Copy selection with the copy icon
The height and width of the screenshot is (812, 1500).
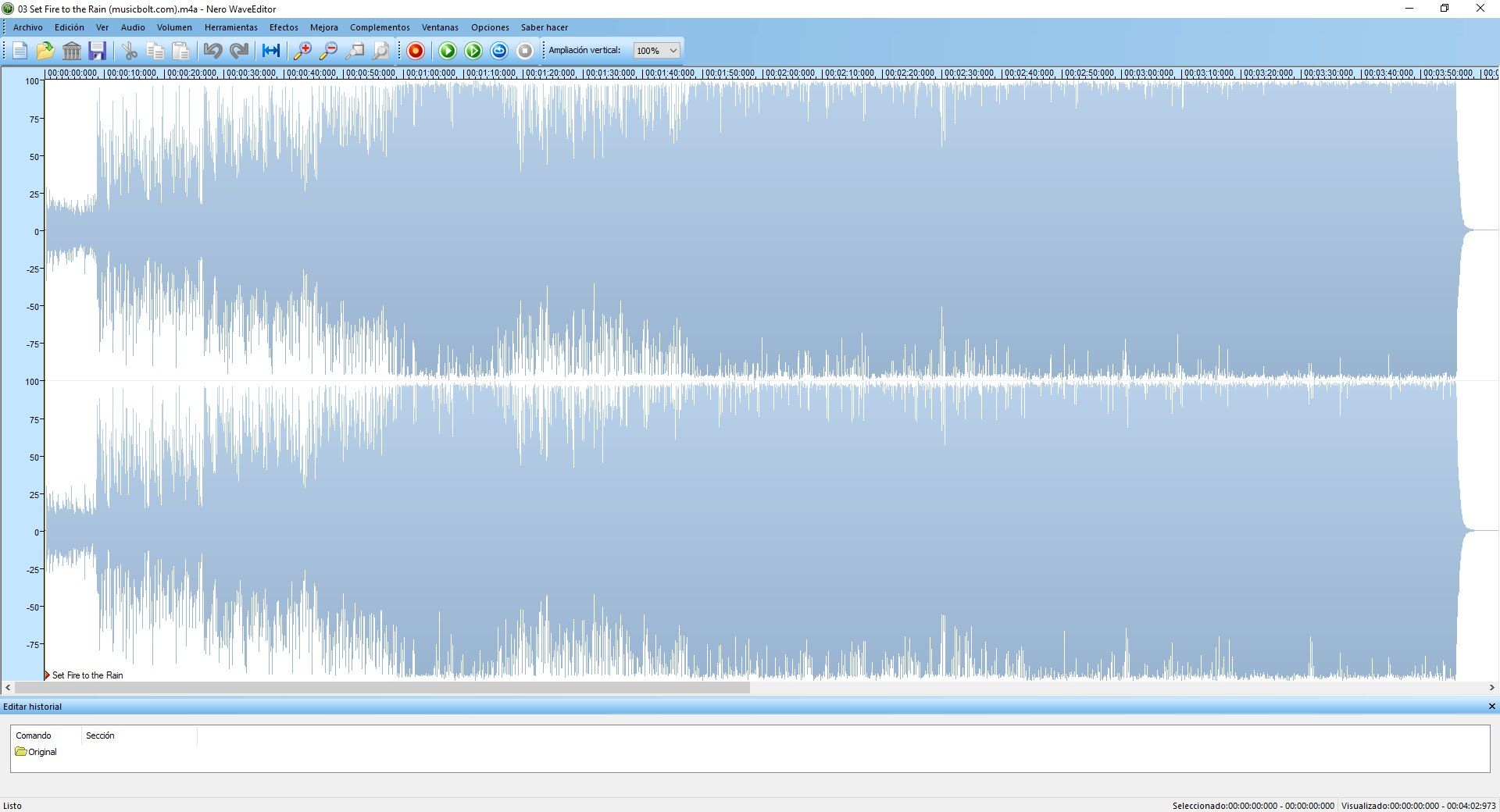(x=155, y=51)
